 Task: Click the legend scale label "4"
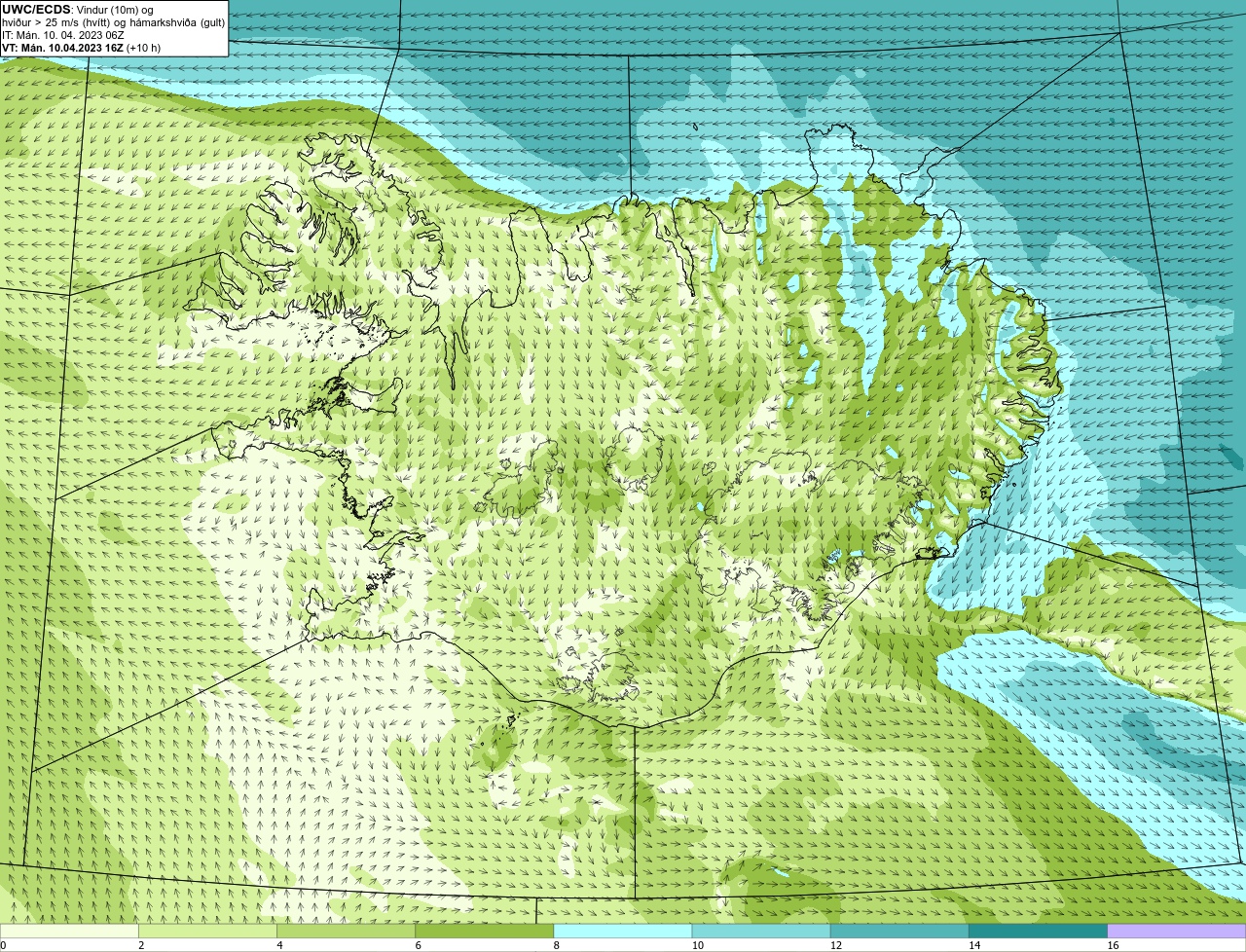click(279, 945)
